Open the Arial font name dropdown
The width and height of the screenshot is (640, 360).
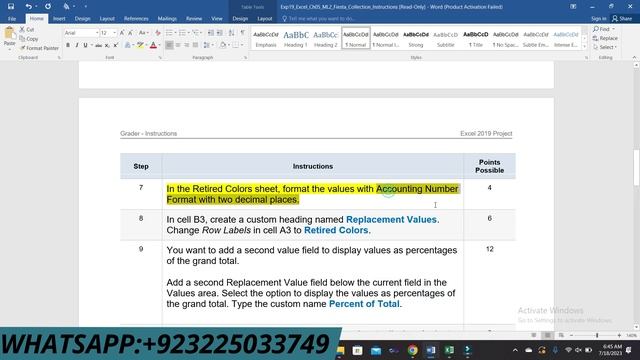(97, 33)
